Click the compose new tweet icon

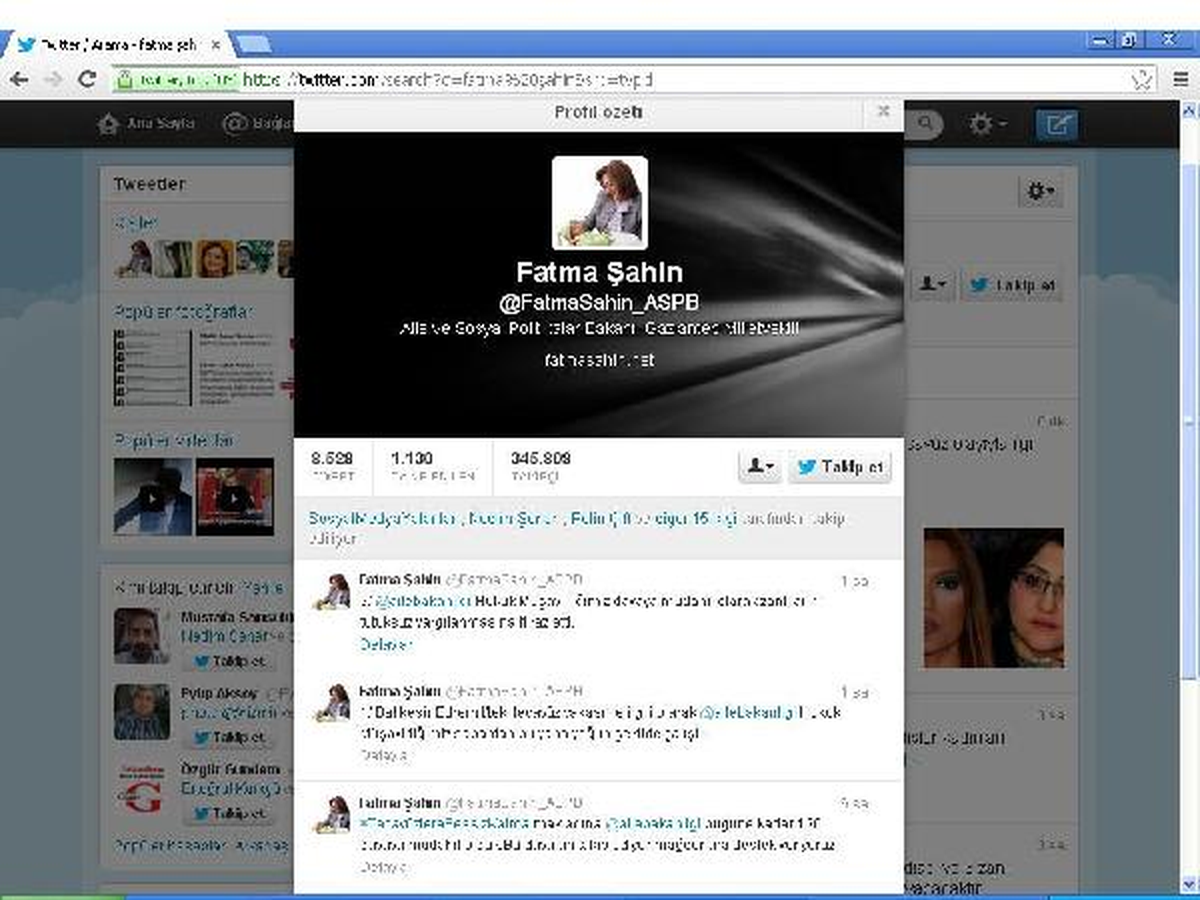[x=1056, y=125]
